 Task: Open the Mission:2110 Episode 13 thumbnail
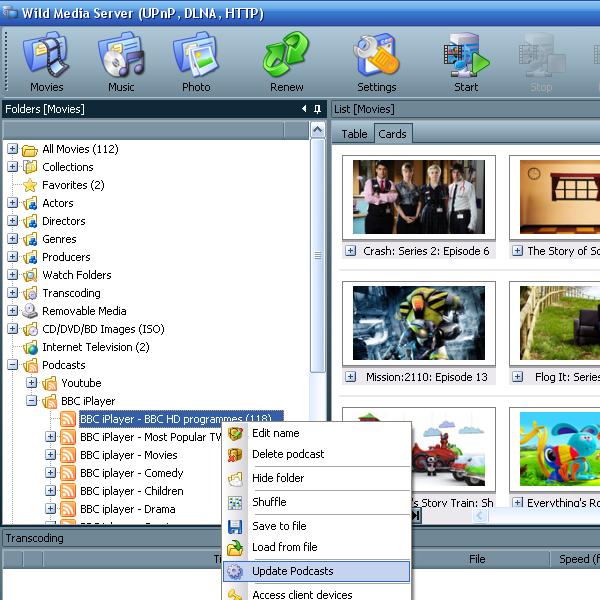pyautogui.click(x=418, y=325)
